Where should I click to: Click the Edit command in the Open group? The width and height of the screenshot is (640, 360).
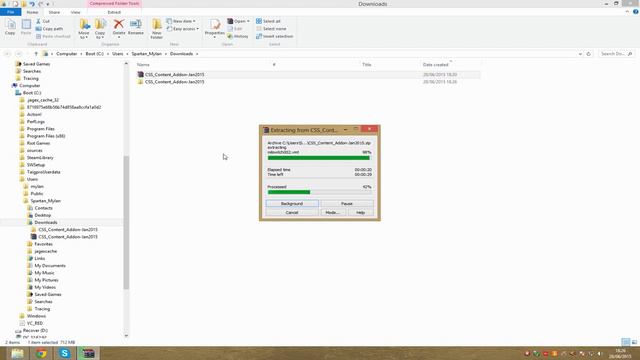coord(235,29)
